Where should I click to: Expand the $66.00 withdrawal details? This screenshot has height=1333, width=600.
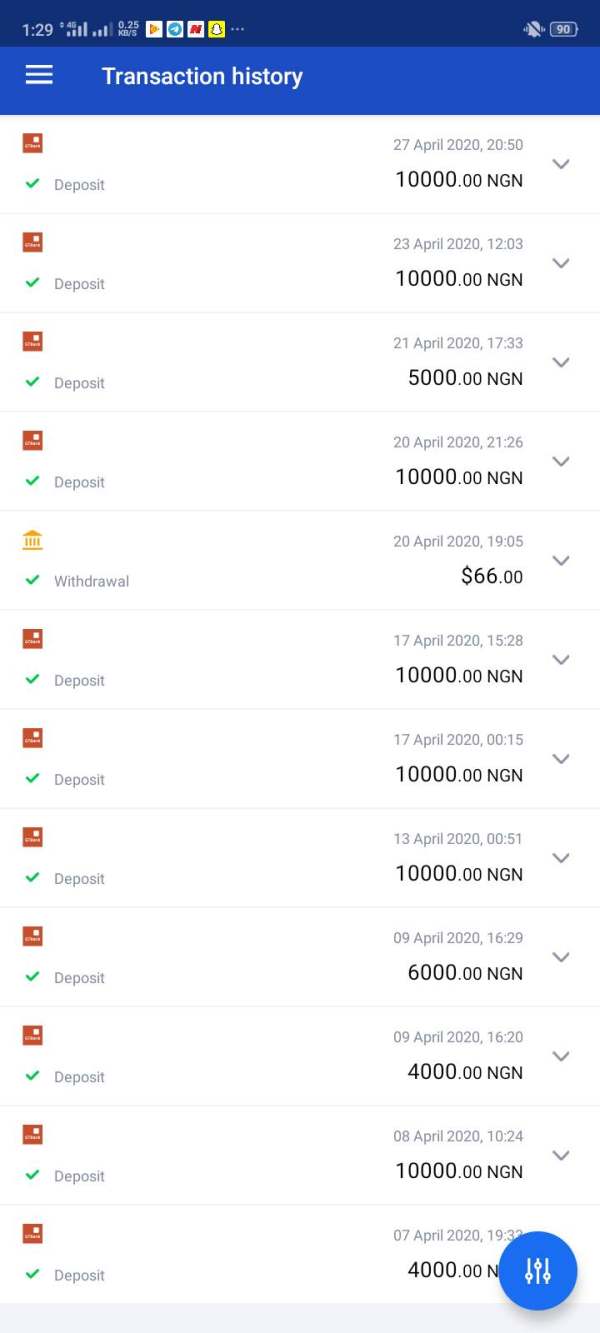point(561,560)
